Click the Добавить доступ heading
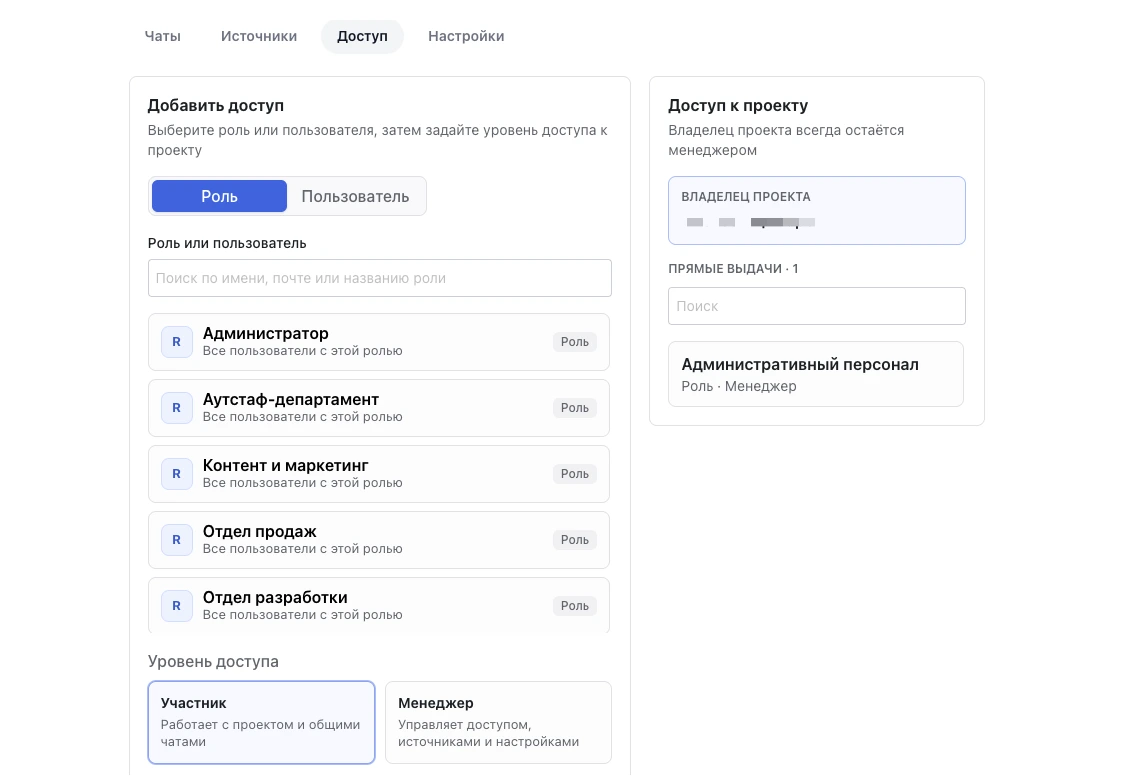 (215, 106)
